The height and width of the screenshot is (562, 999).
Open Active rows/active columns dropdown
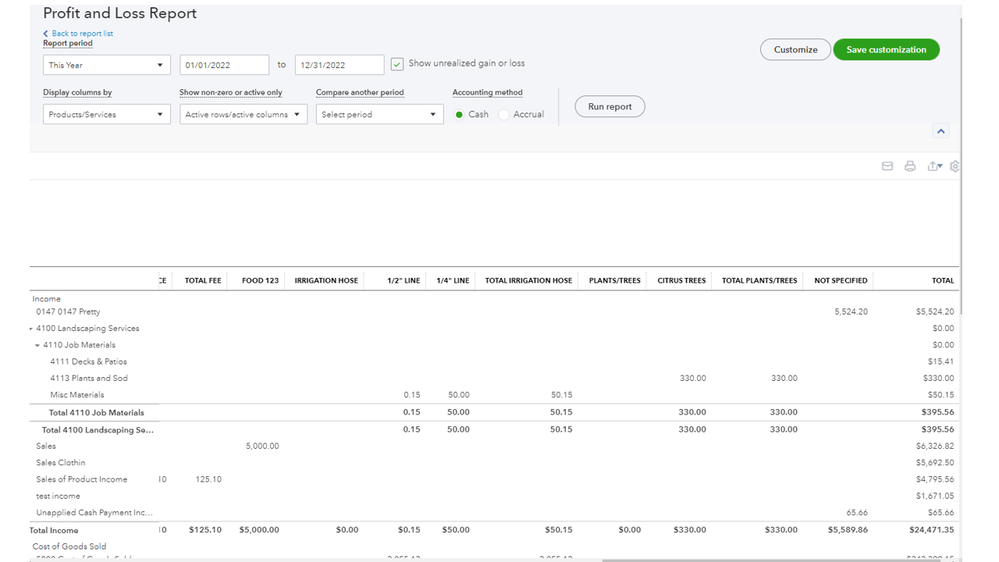pyautogui.click(x=243, y=115)
